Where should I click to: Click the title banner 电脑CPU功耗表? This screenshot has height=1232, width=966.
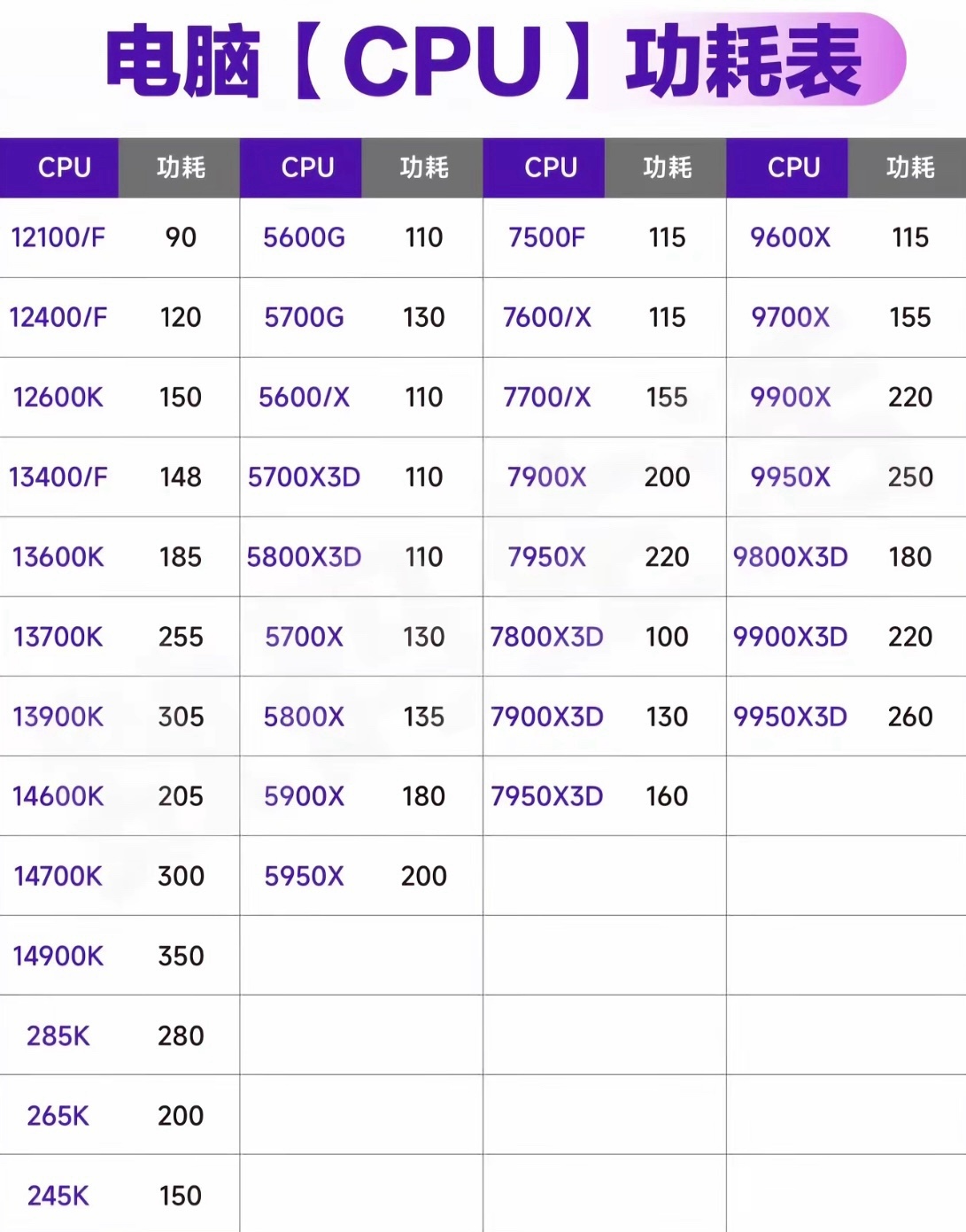(483, 61)
